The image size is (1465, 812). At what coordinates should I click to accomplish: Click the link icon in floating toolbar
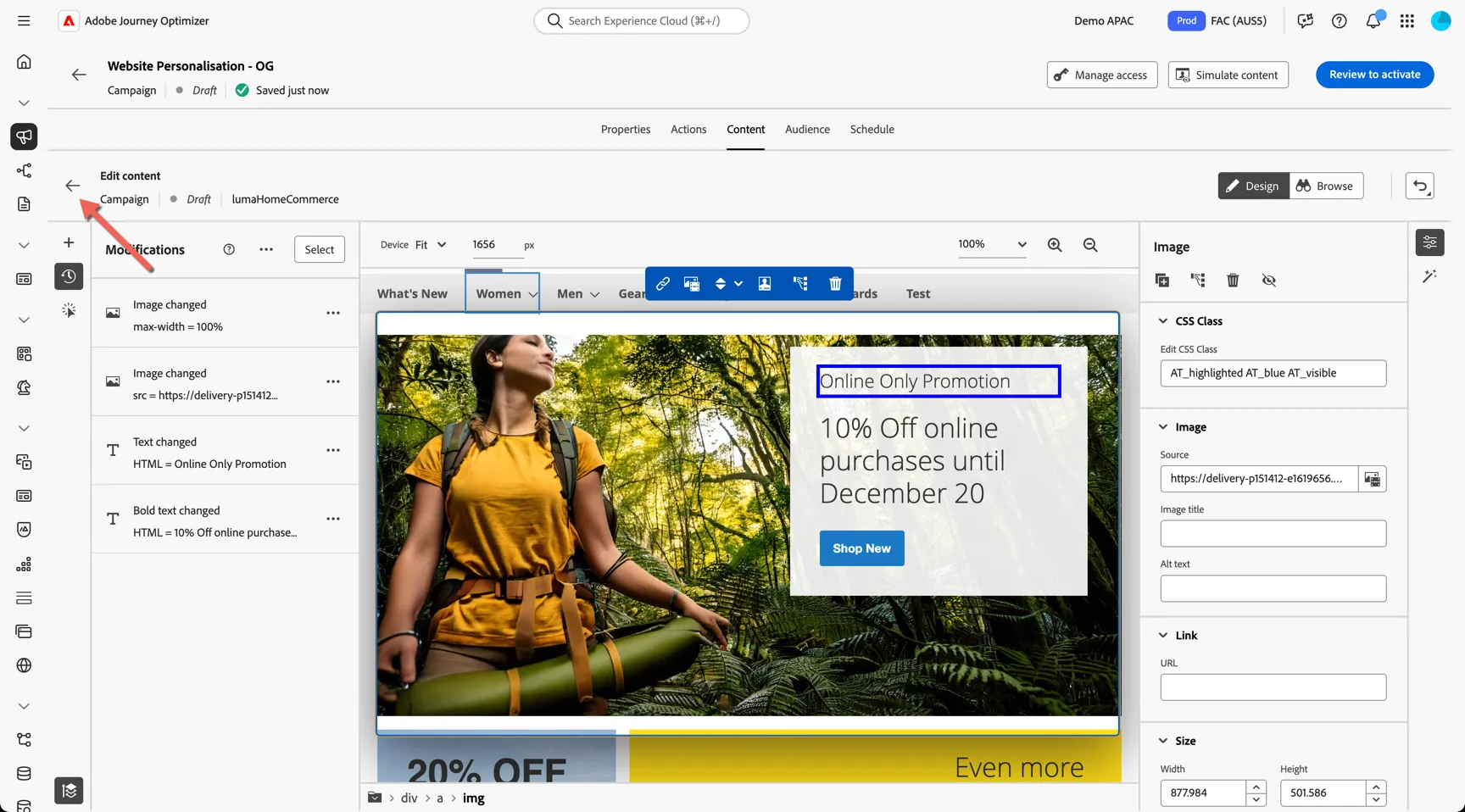(x=663, y=284)
